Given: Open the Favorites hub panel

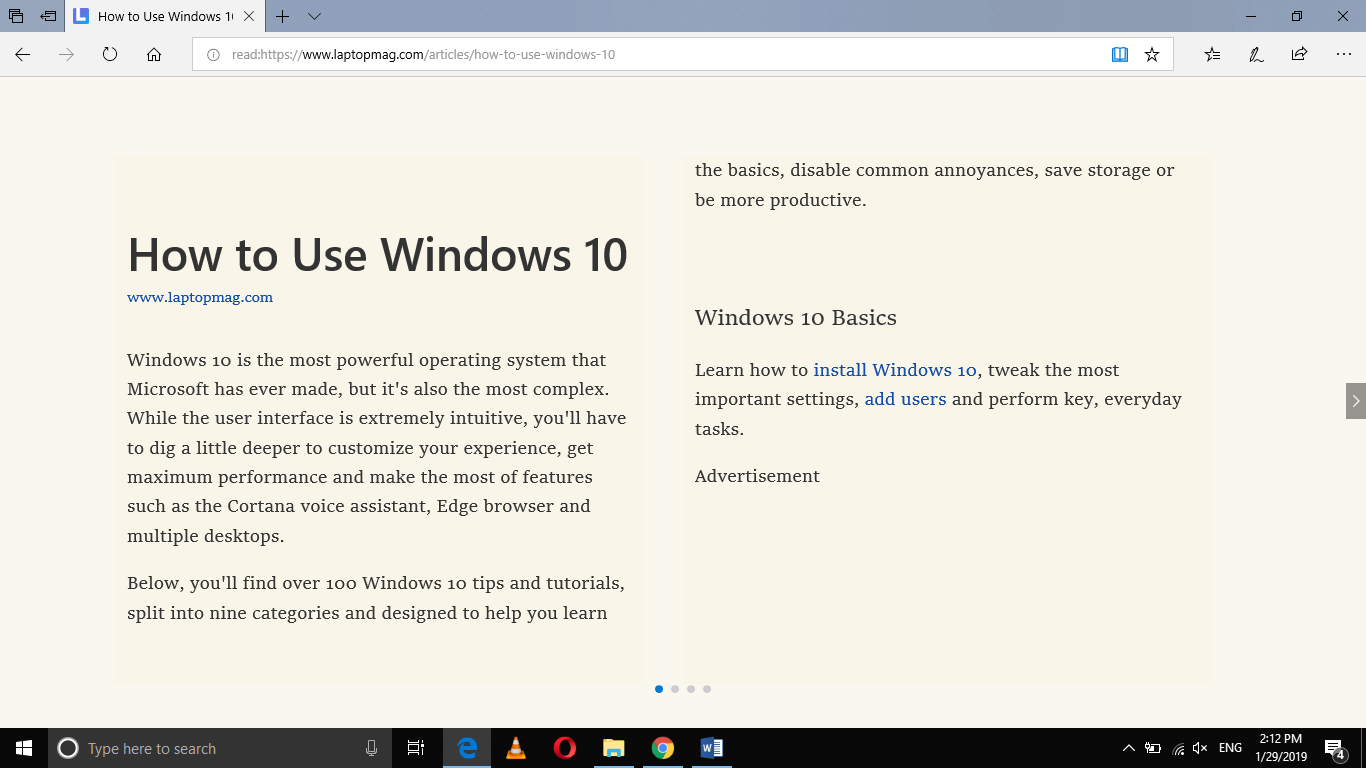Looking at the screenshot, I should (1212, 55).
